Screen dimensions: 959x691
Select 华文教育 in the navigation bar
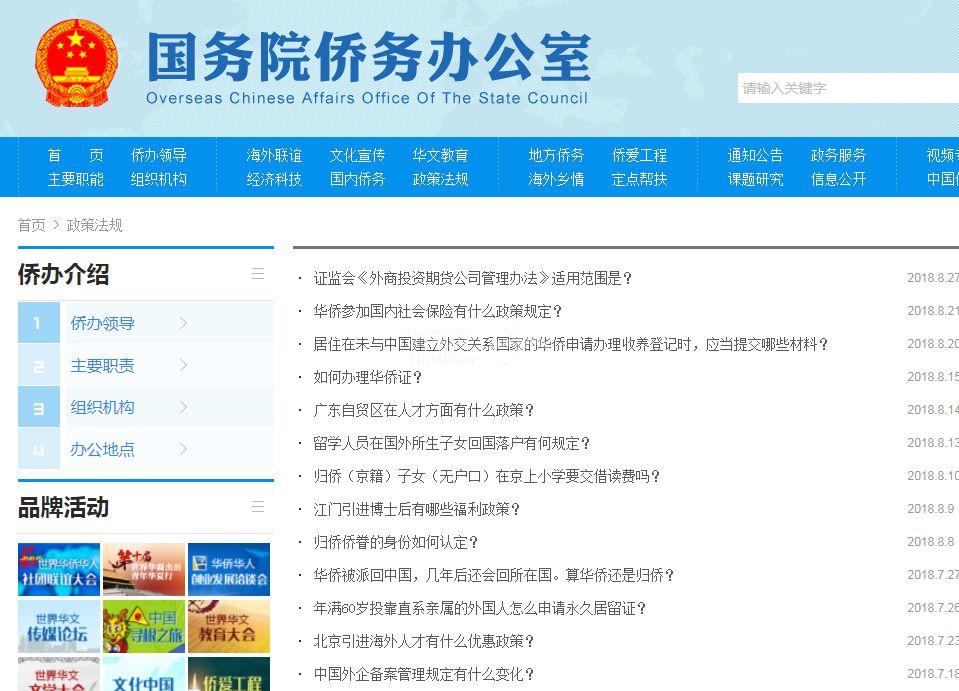click(440, 155)
